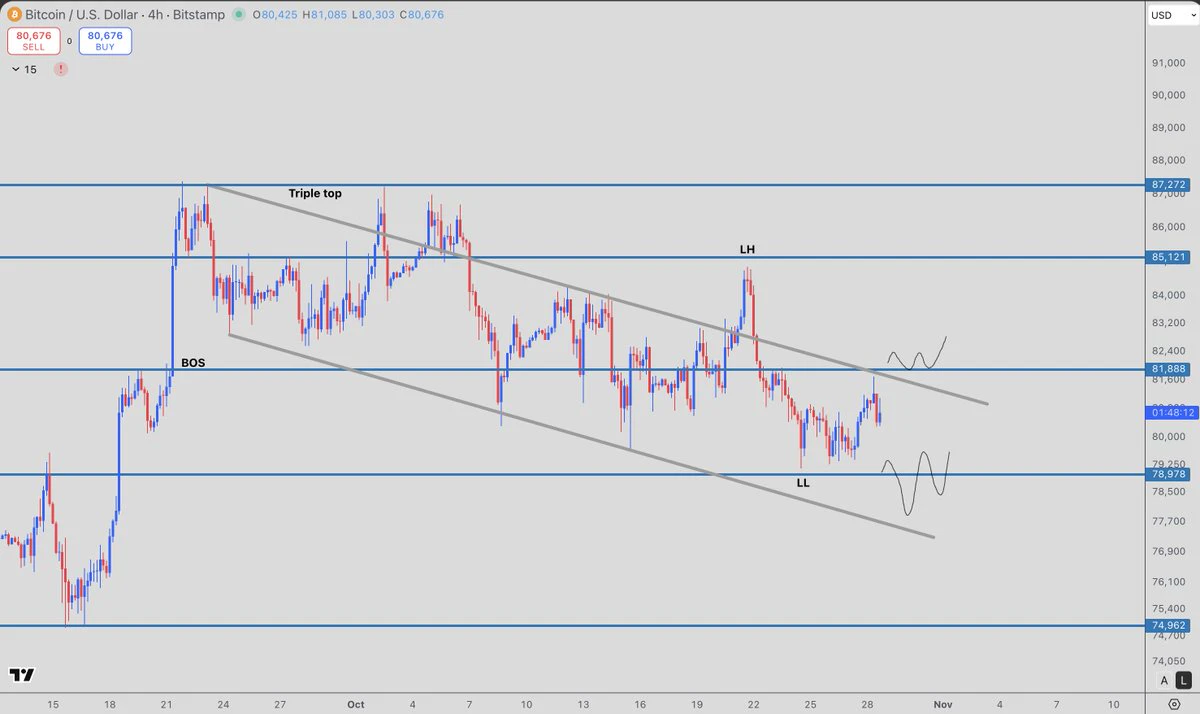Open the red exclamation warning icon
Screen dimensions: 1200x714
coord(62,69)
